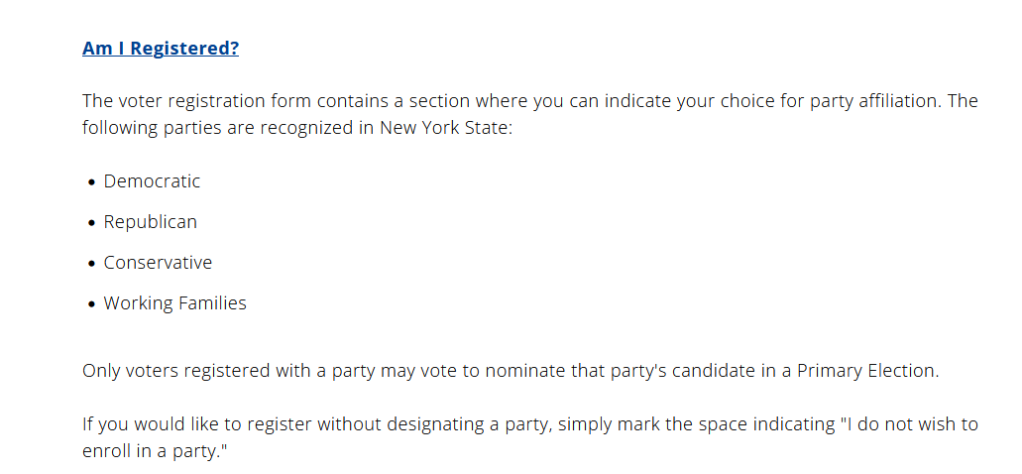This screenshot has width=1022, height=474.
Task: Click the Democratic list item
Action: coord(152,181)
